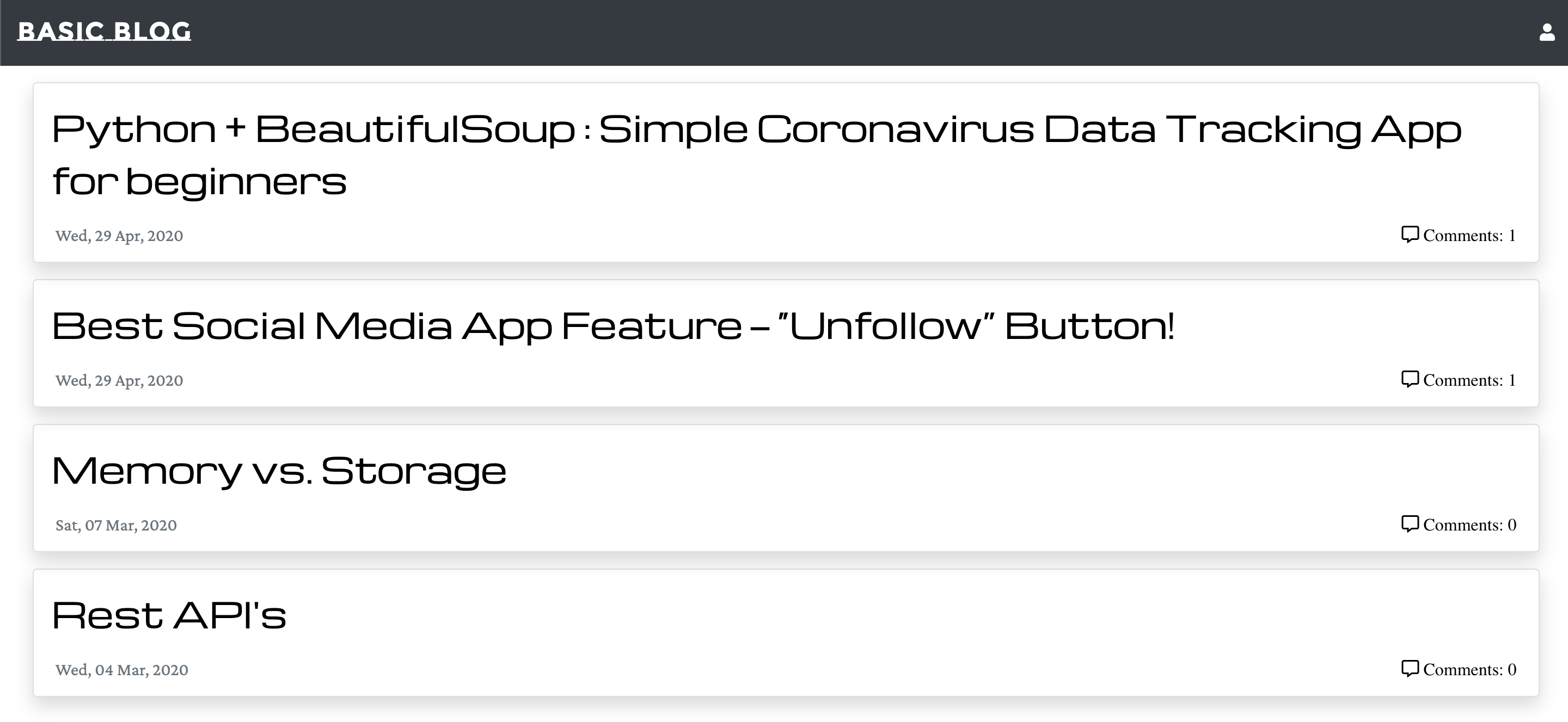Viewport: 1568px width, 722px height.
Task: Click the "for beginners" second line of the first title
Action: coord(200,182)
